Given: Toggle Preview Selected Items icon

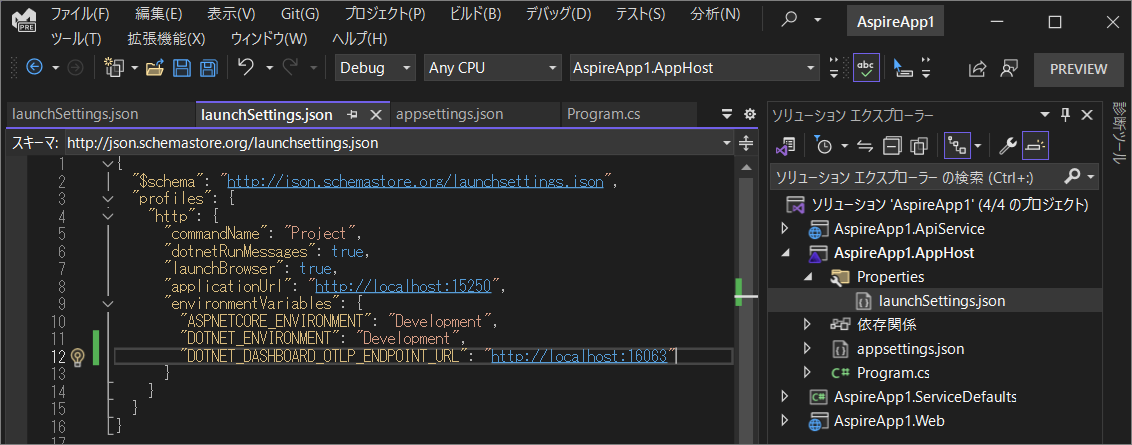Looking at the screenshot, I should (x=1036, y=145).
